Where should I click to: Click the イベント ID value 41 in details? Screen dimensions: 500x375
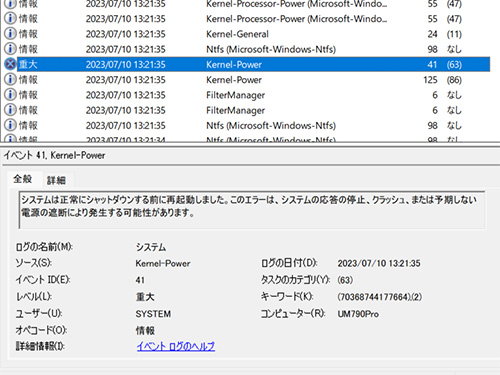tap(140, 280)
